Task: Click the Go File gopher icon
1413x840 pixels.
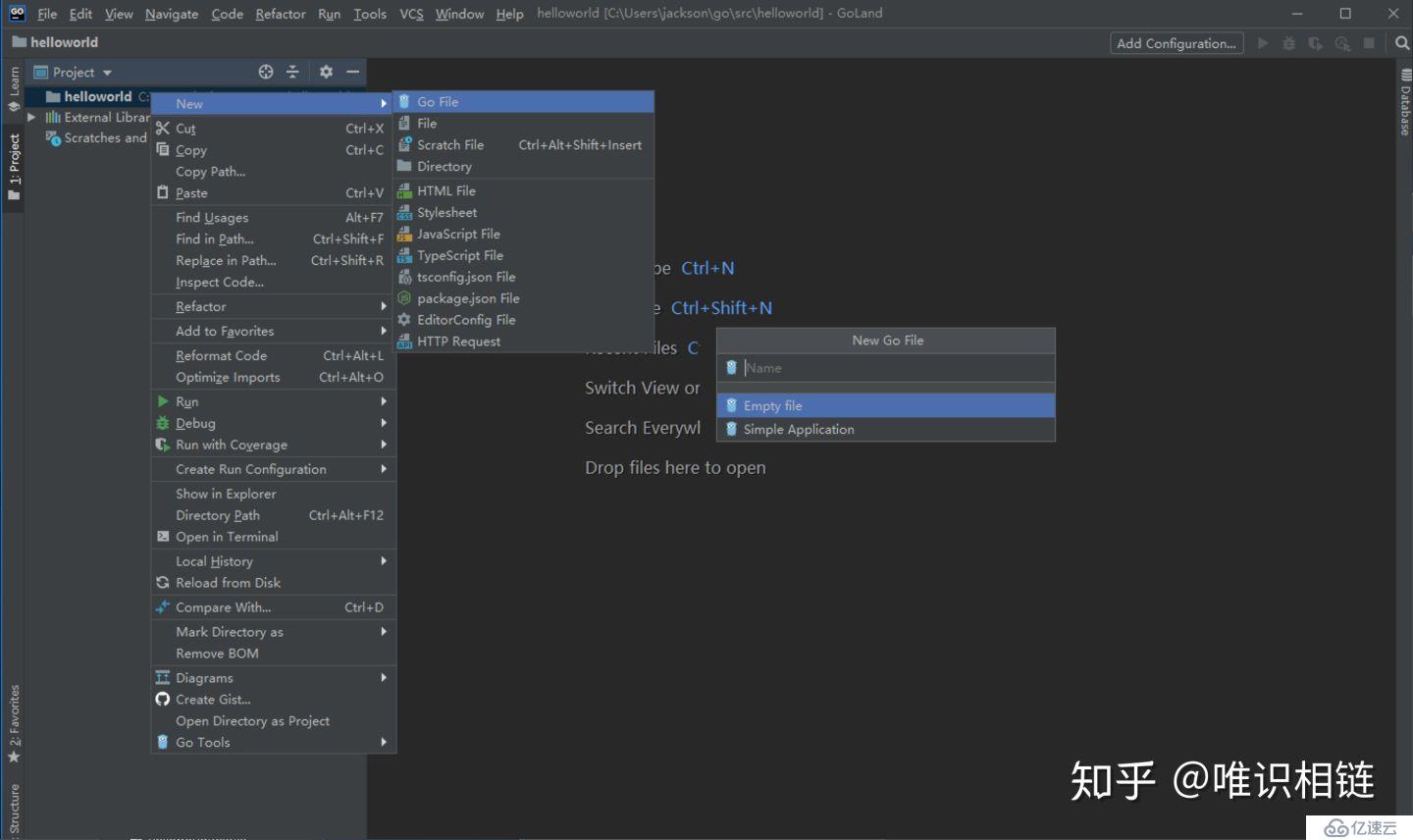Action: click(404, 102)
